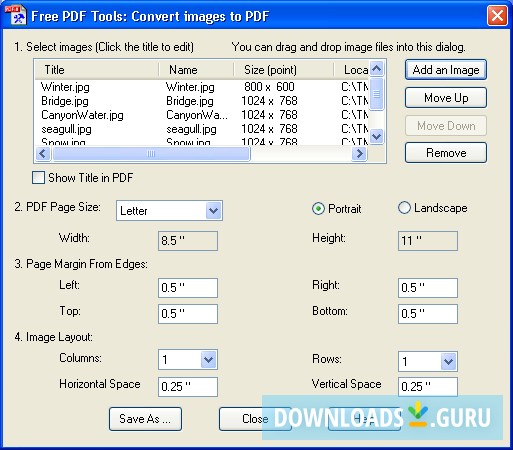Select the Bridge.jpg title in list
The height and width of the screenshot is (450, 513).
pyautogui.click(x=65, y=101)
